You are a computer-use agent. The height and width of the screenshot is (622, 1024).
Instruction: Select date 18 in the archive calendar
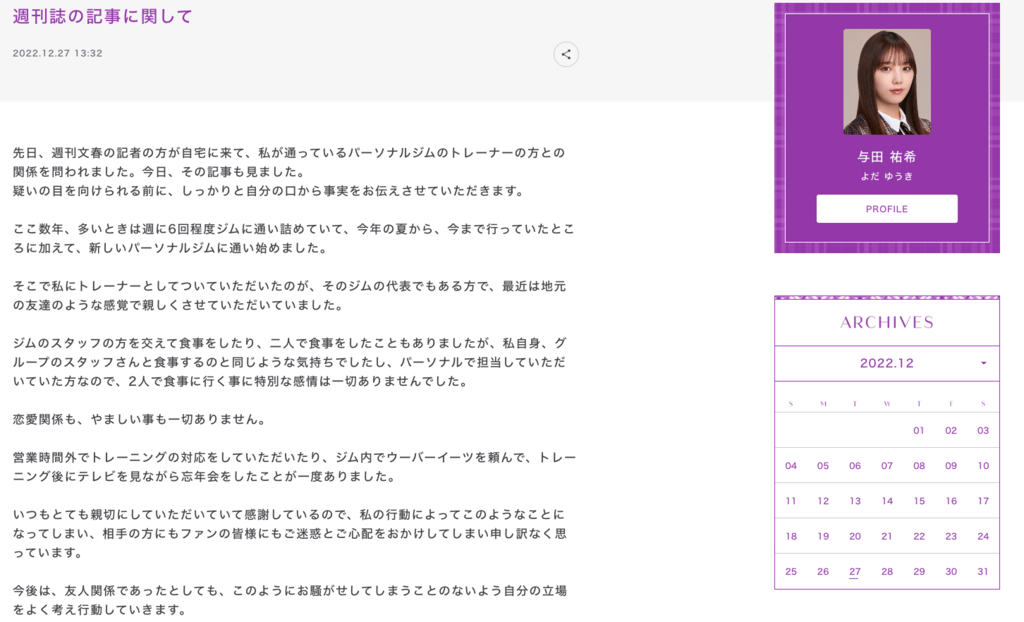tap(791, 536)
